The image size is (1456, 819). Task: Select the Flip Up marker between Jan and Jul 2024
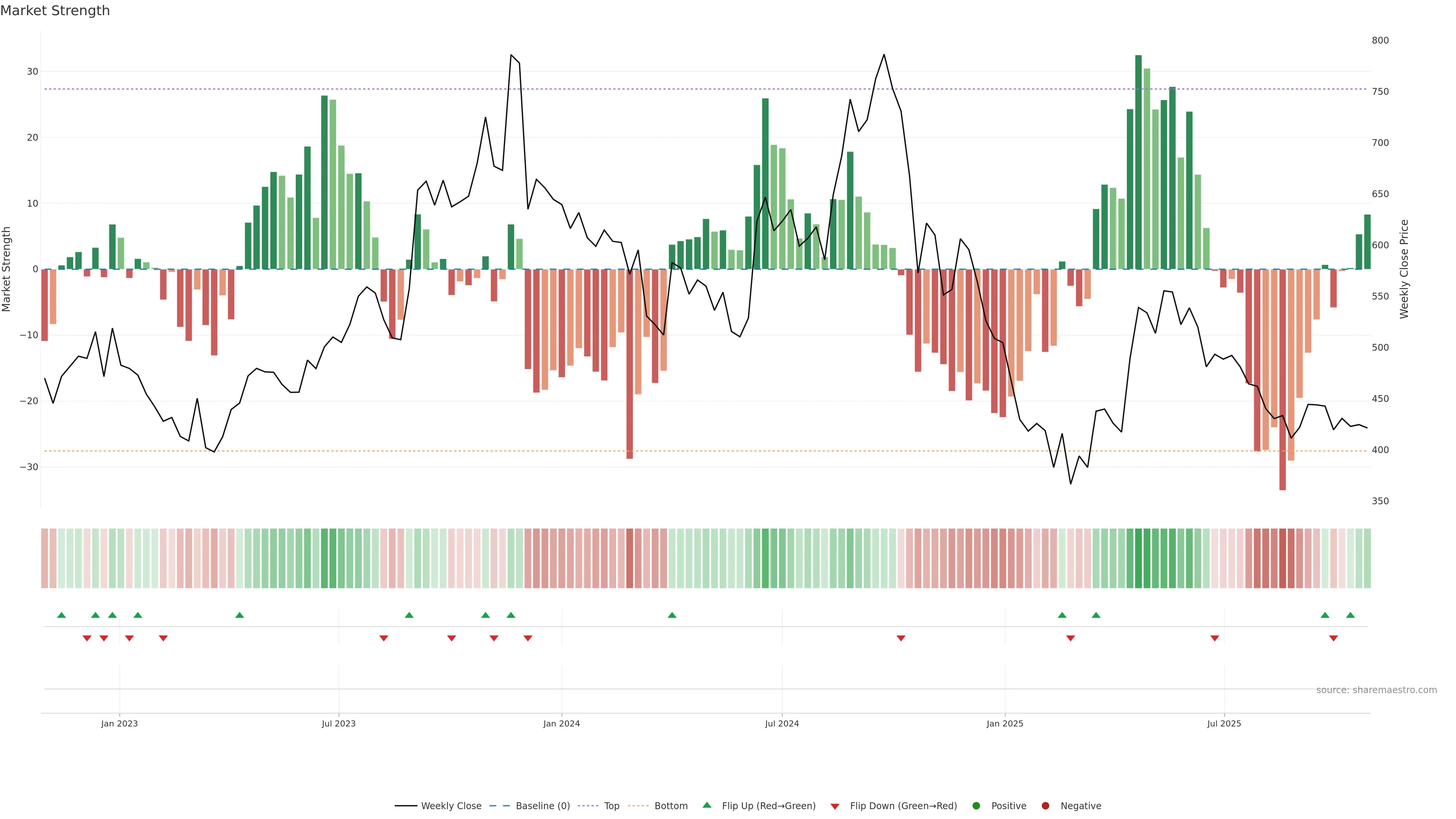pos(672,615)
